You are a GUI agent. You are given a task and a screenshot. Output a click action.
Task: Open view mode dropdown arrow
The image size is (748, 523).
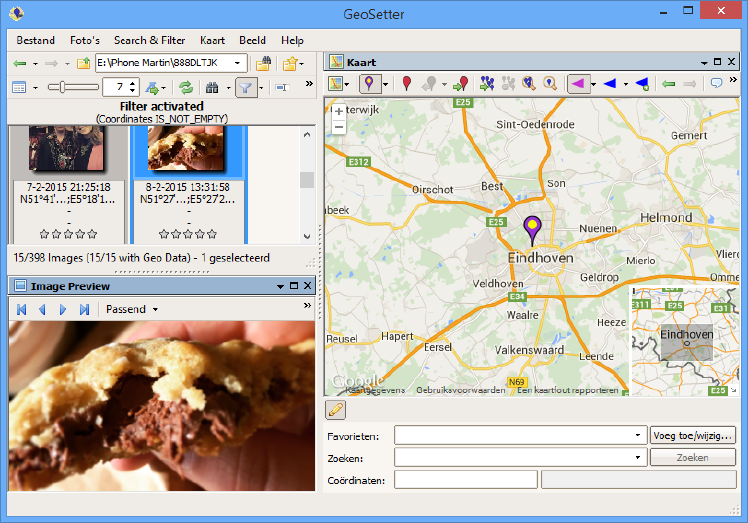click(x=35, y=88)
